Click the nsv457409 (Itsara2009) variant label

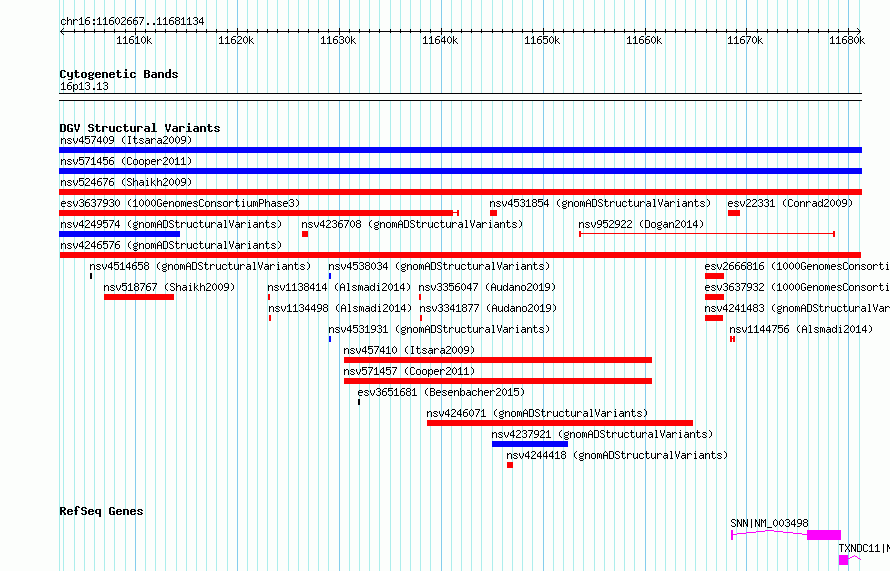coord(126,140)
